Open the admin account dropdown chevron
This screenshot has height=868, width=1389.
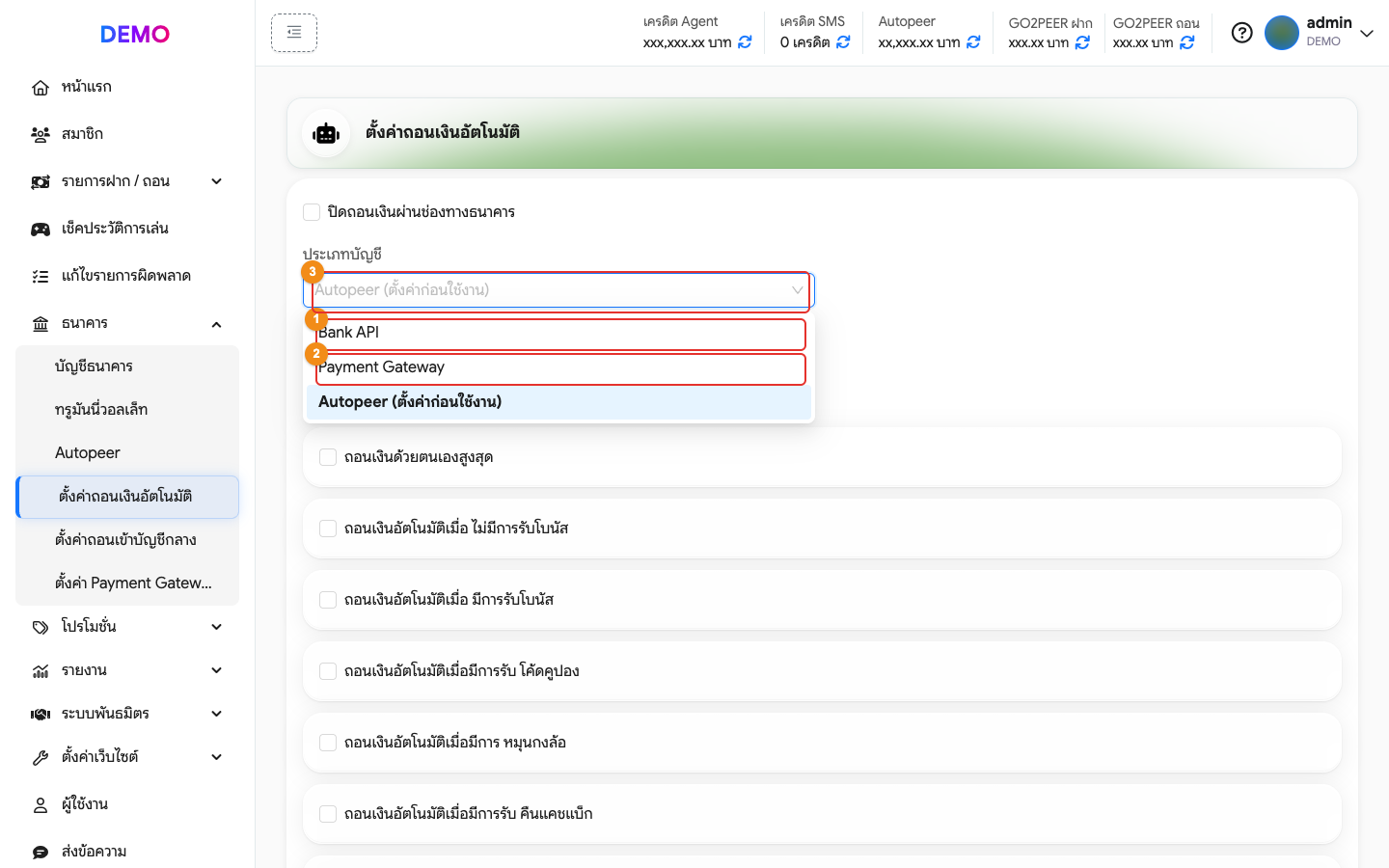(1367, 34)
